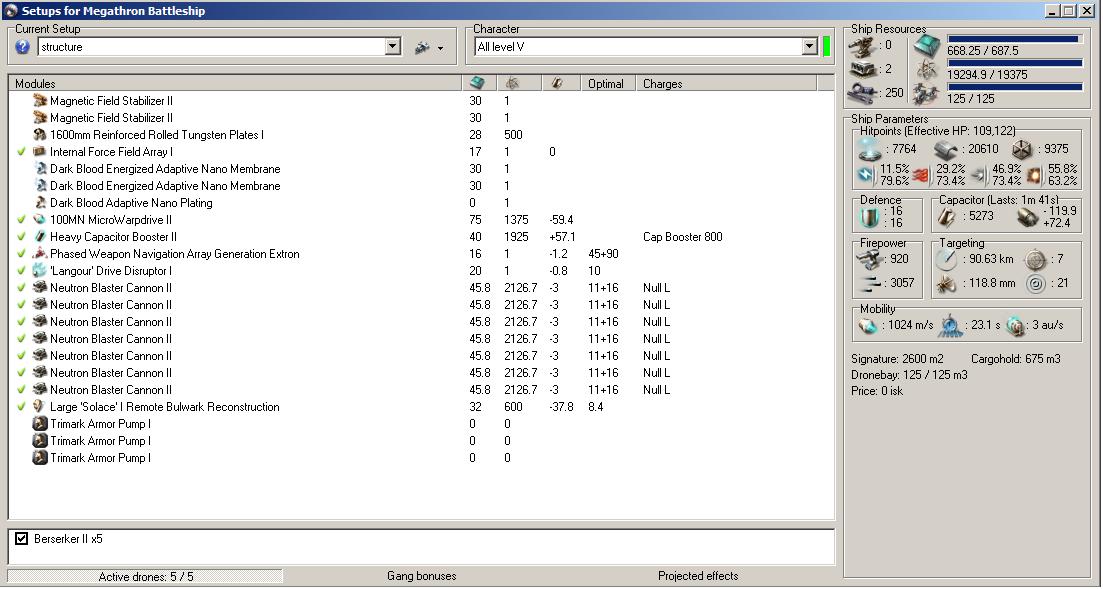Viewport: 1103px width, 589px height.
Task: Click the Cargohold: 675 m3 text
Action: click(1015, 359)
